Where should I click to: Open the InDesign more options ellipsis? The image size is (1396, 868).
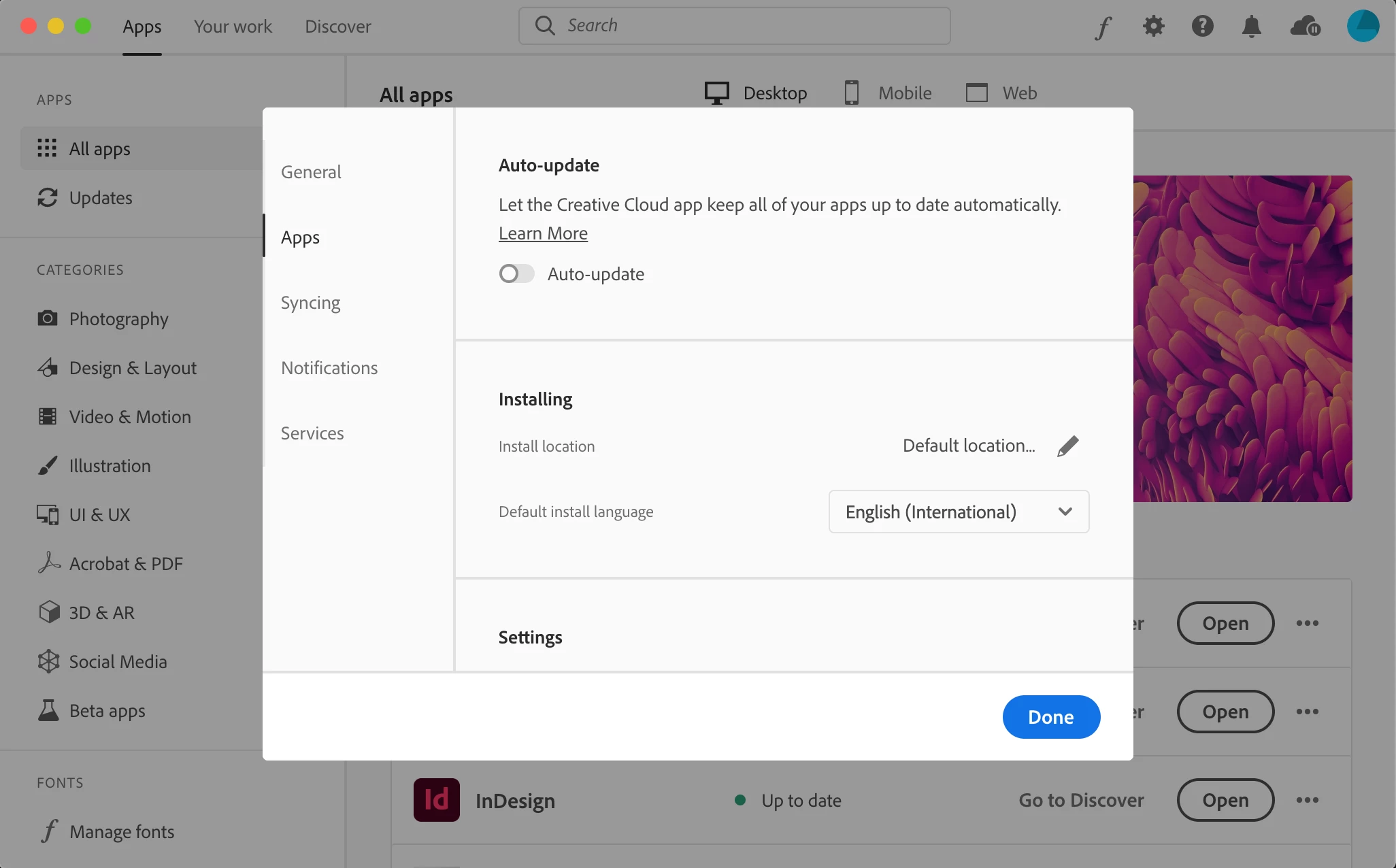pyautogui.click(x=1307, y=800)
